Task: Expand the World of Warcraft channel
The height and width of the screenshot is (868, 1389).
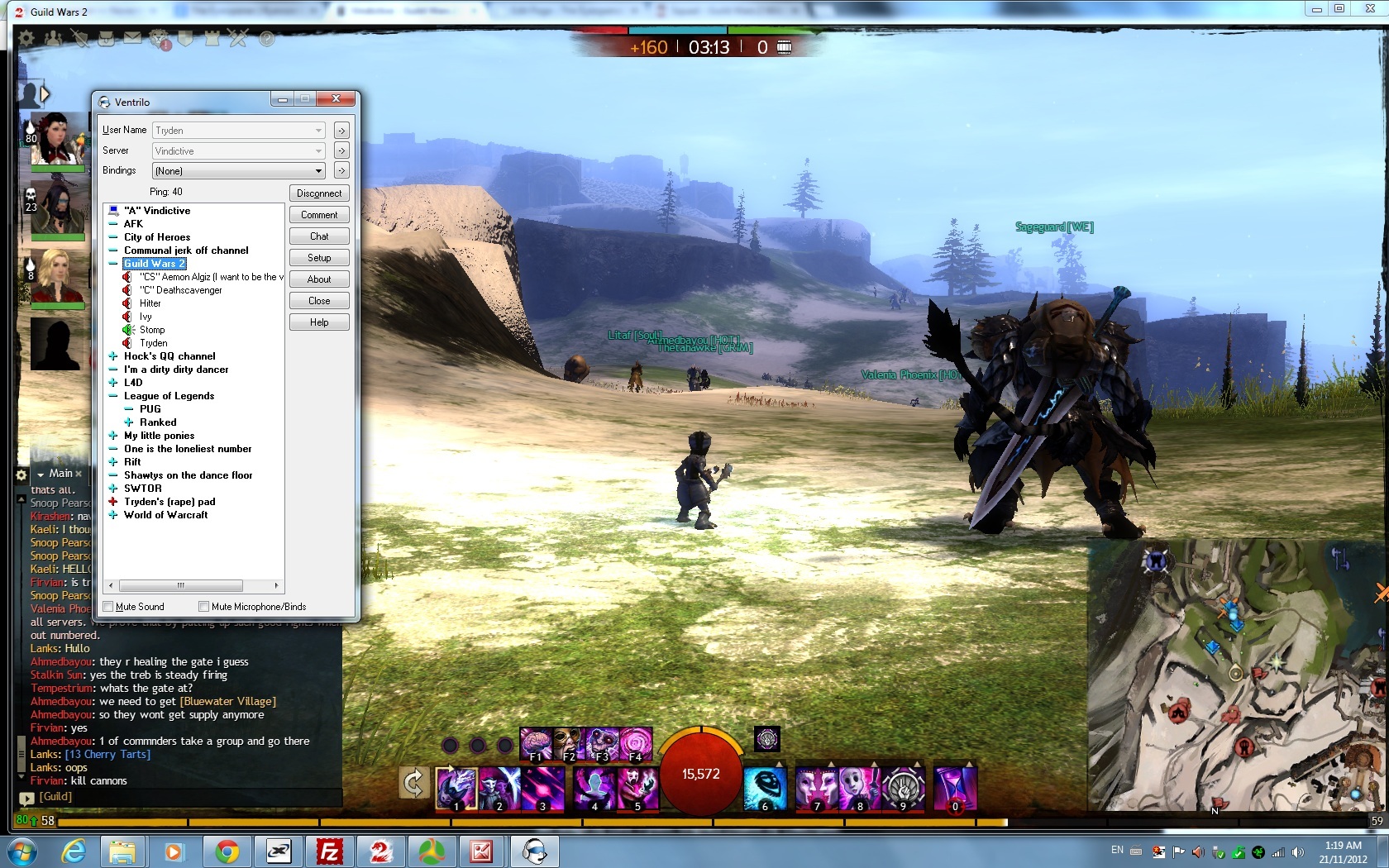Action: (113, 515)
